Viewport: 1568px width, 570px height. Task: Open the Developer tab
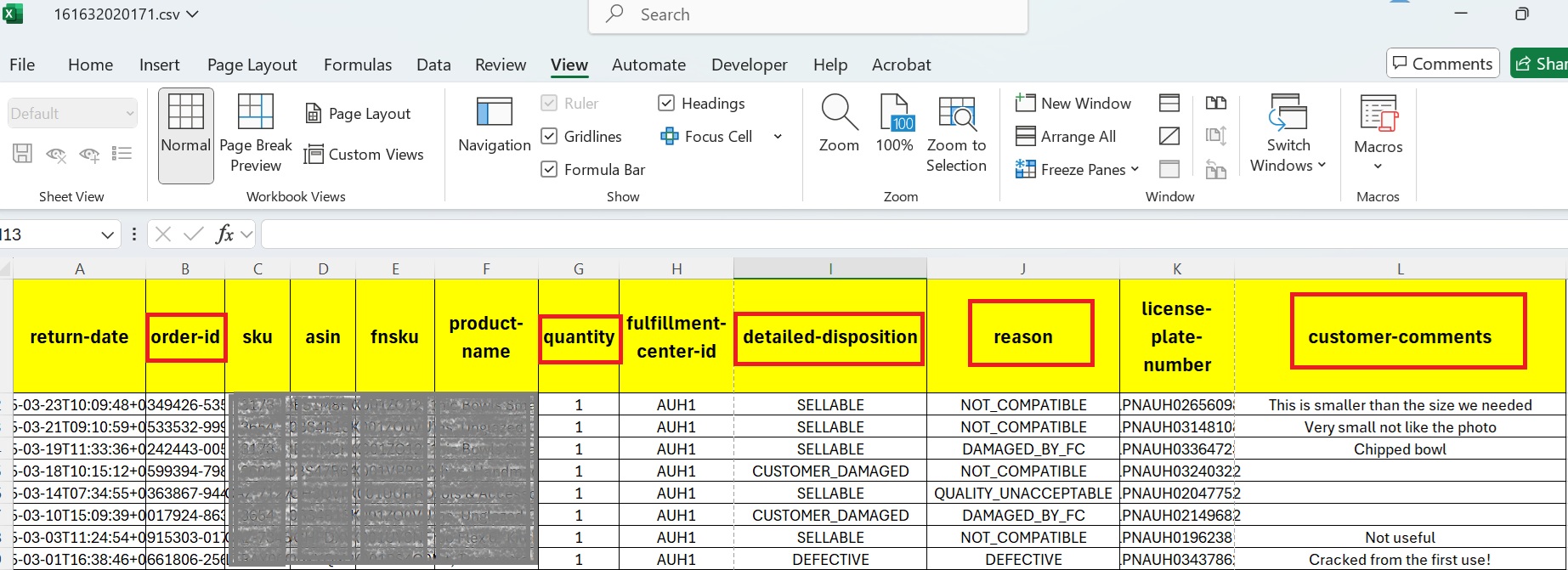point(749,65)
